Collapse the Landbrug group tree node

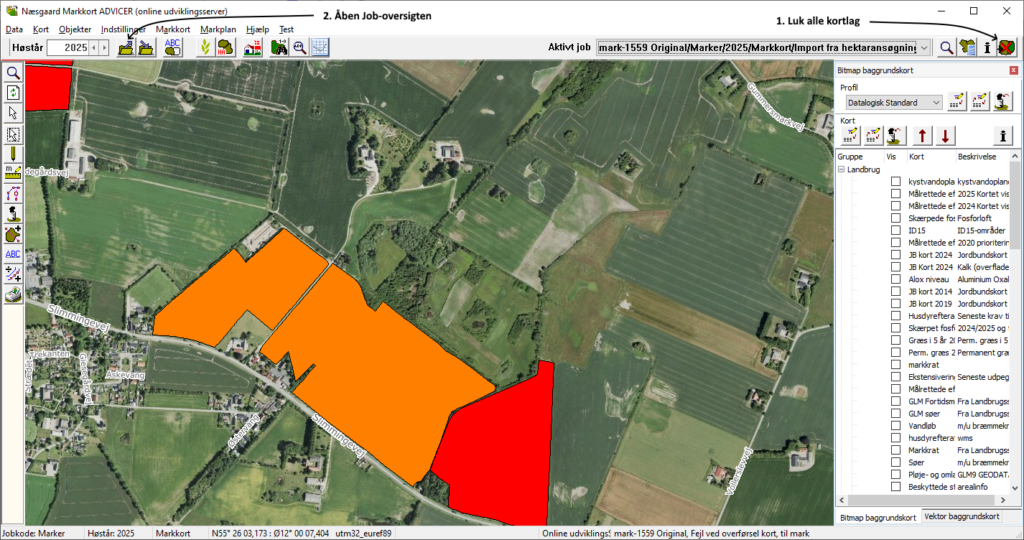click(842, 169)
